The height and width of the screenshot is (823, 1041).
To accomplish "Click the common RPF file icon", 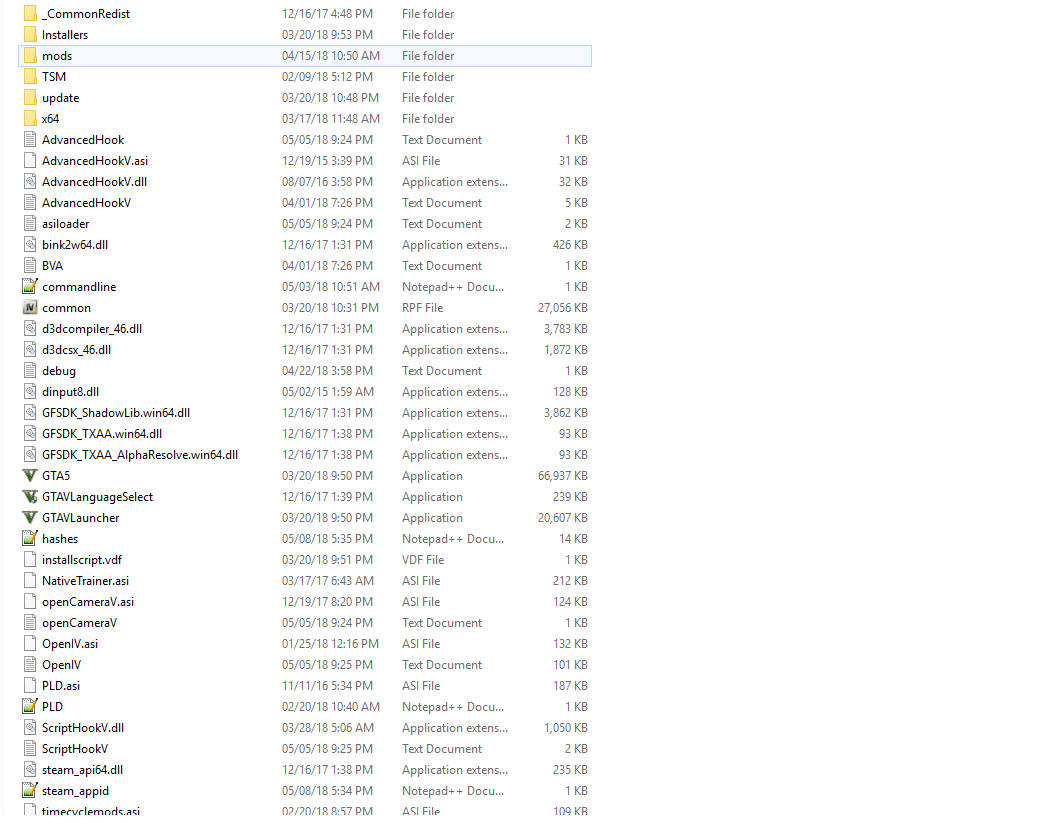I will point(30,308).
